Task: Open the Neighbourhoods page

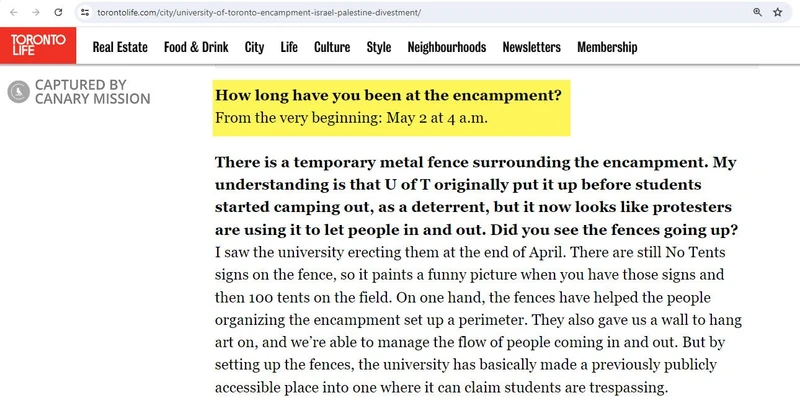Action: pyautogui.click(x=447, y=47)
